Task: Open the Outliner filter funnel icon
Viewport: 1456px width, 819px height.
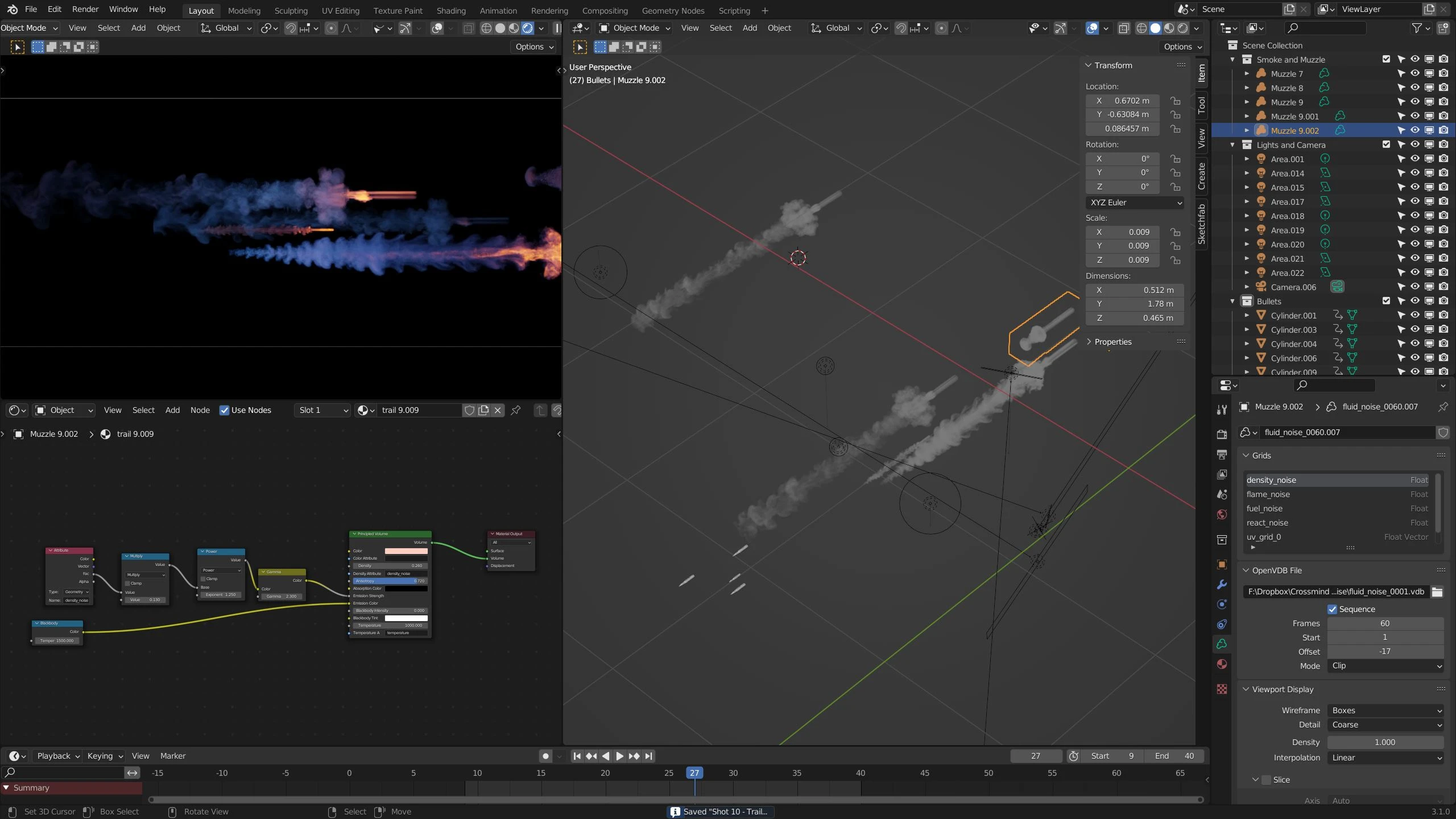Action: click(1418, 27)
